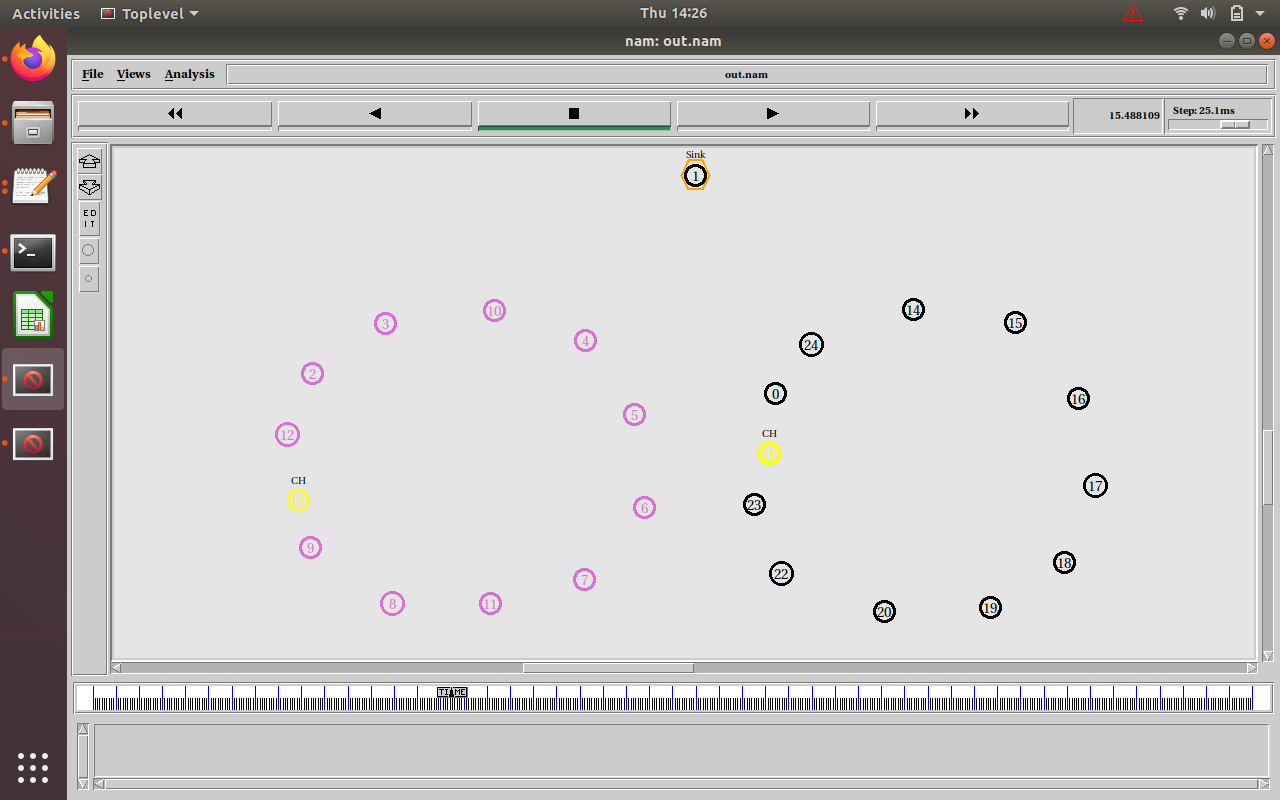Open the network status tray icon

[x=1181, y=13]
